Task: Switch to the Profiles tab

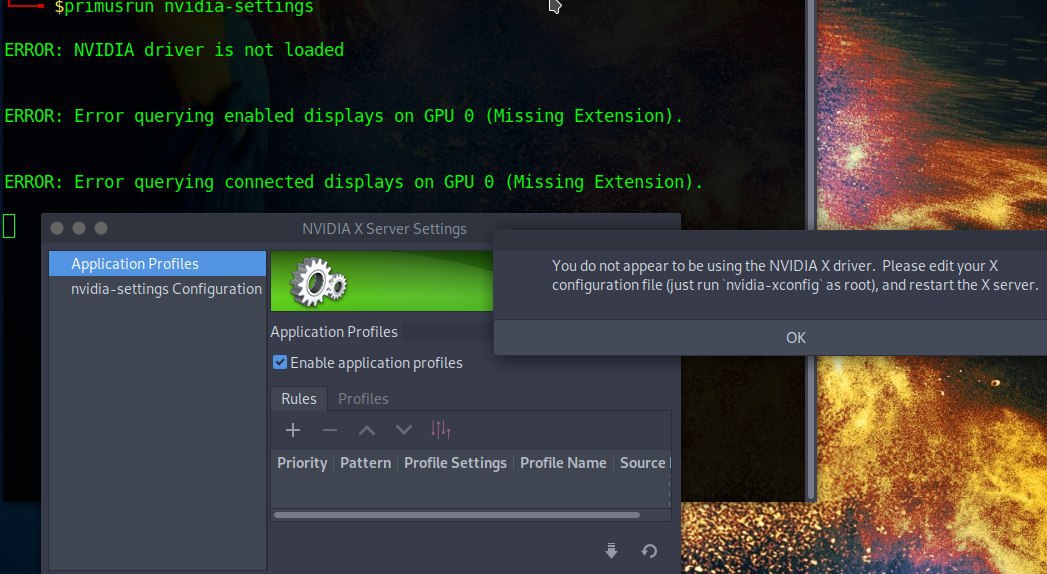Action: [363, 398]
